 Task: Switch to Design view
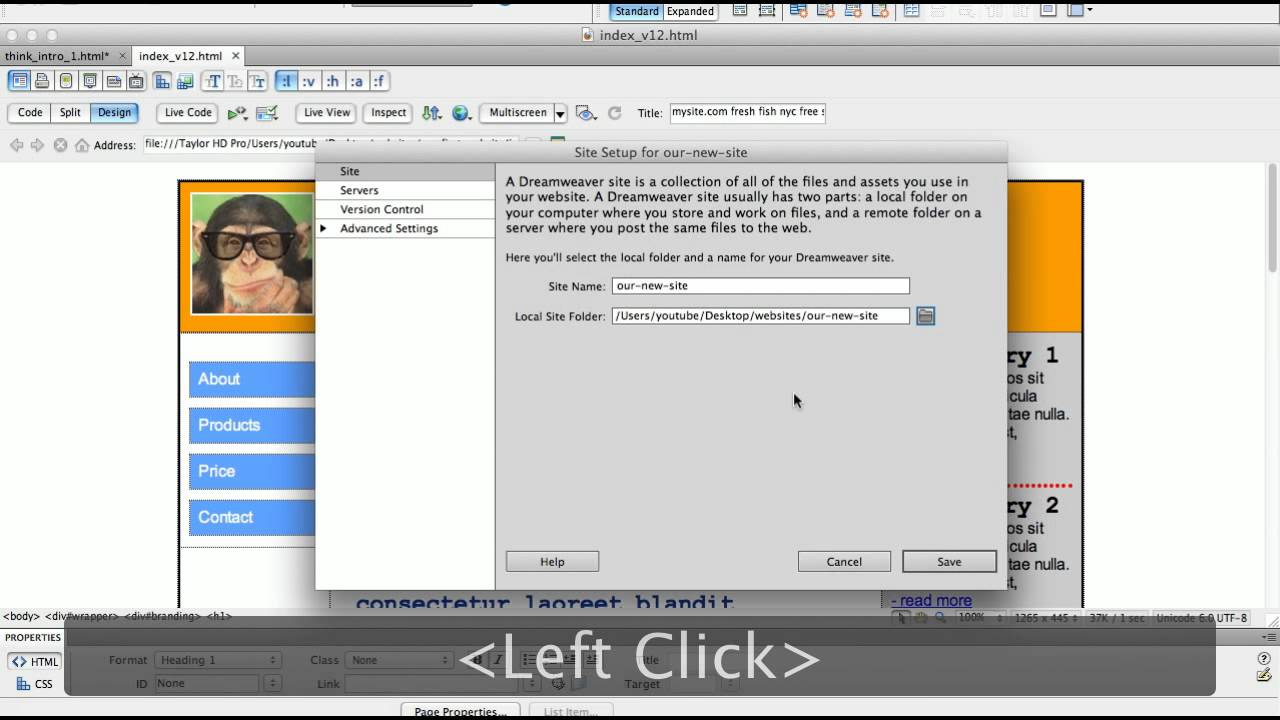tap(114, 113)
